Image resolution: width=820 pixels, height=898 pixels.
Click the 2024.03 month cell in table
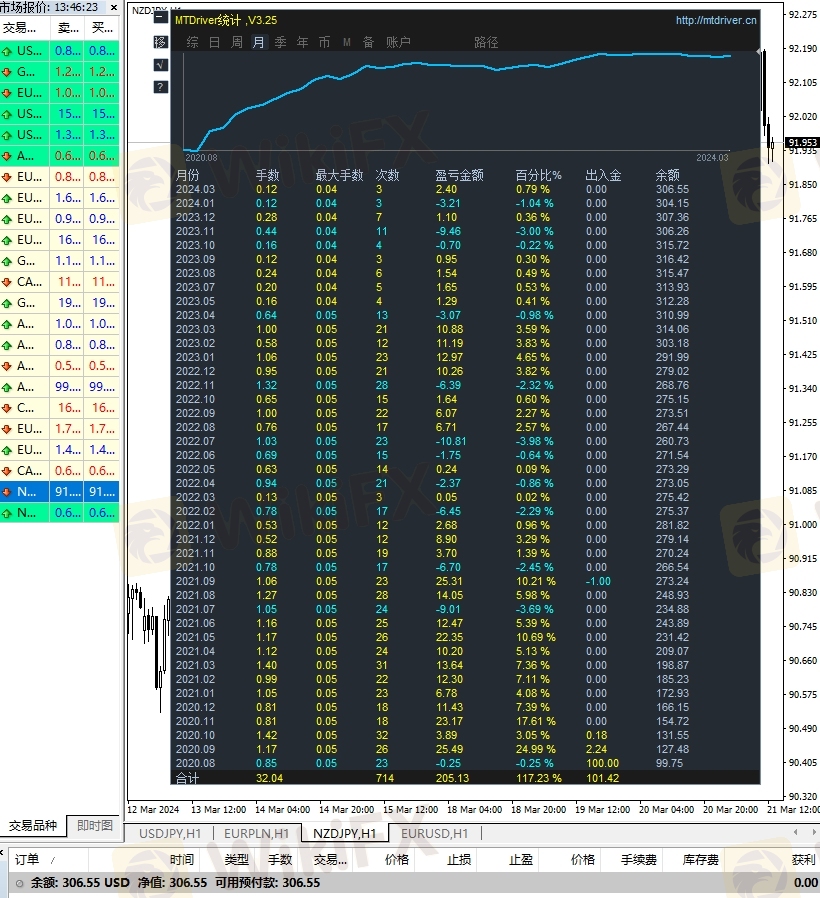click(x=195, y=190)
